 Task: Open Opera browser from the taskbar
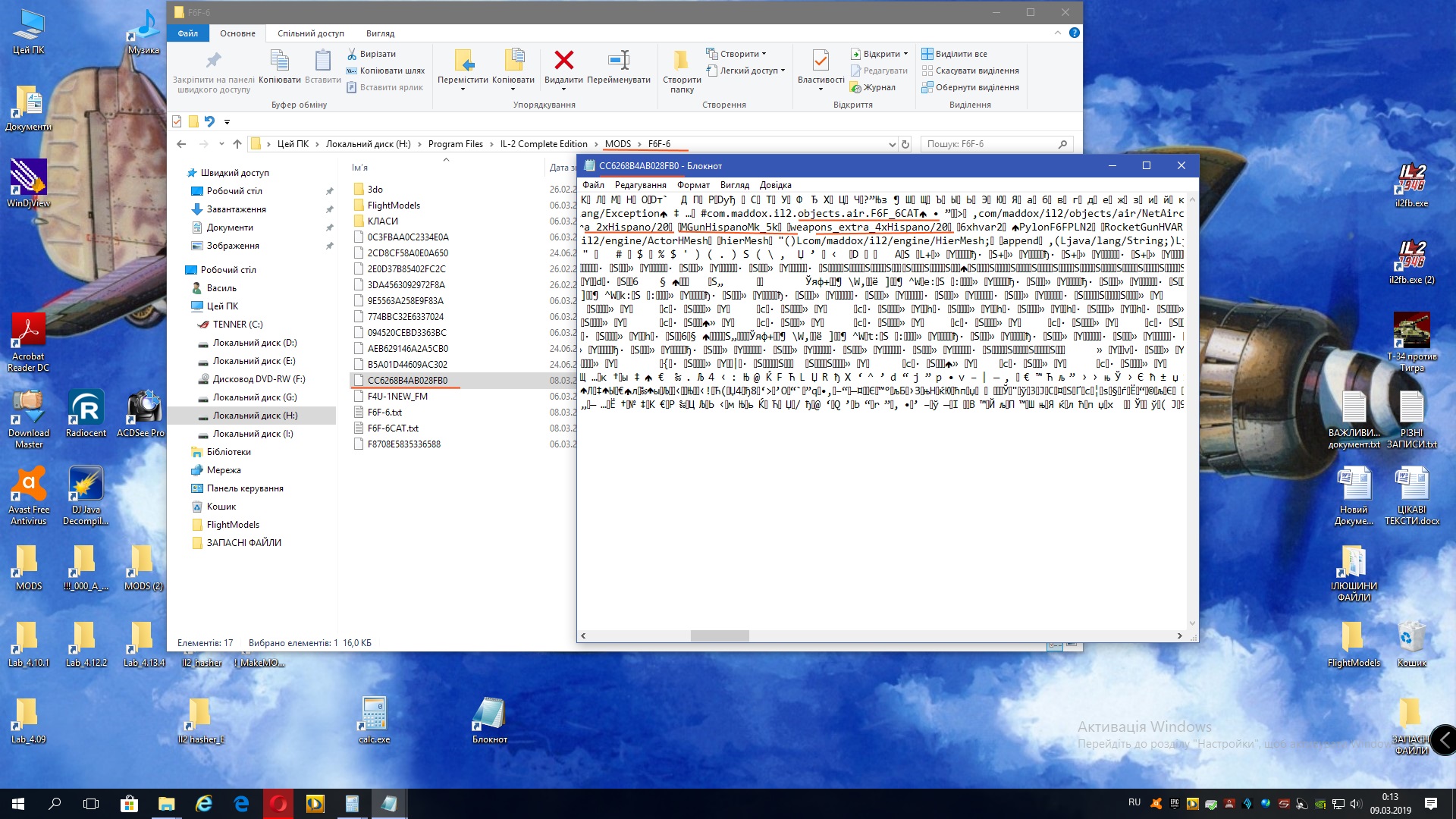278,804
